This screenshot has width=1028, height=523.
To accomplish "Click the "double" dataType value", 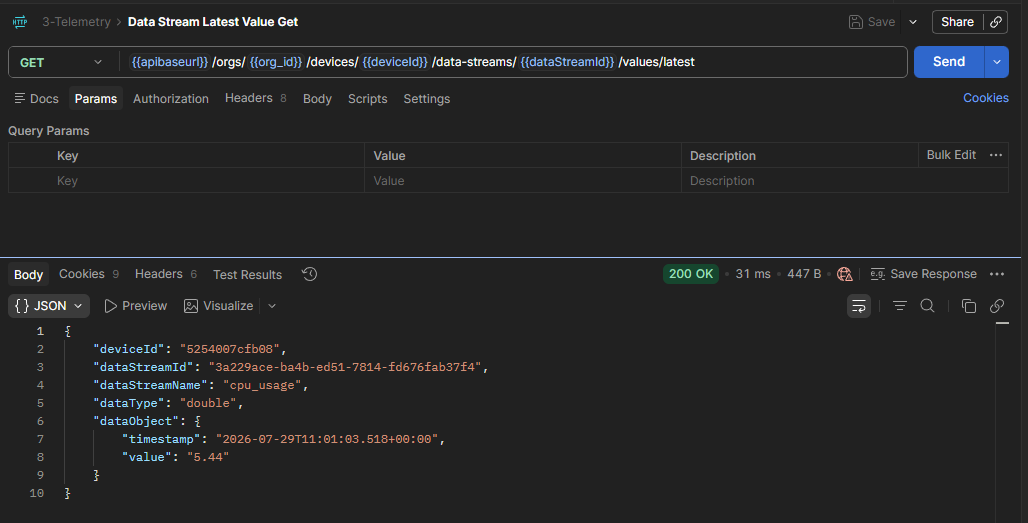I will 208,403.
